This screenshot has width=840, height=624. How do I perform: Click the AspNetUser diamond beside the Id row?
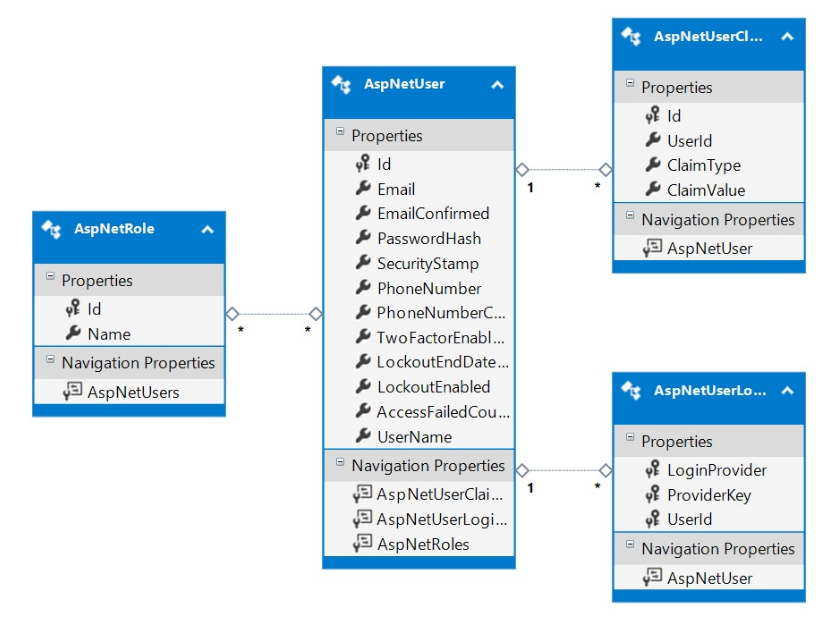click(522, 170)
